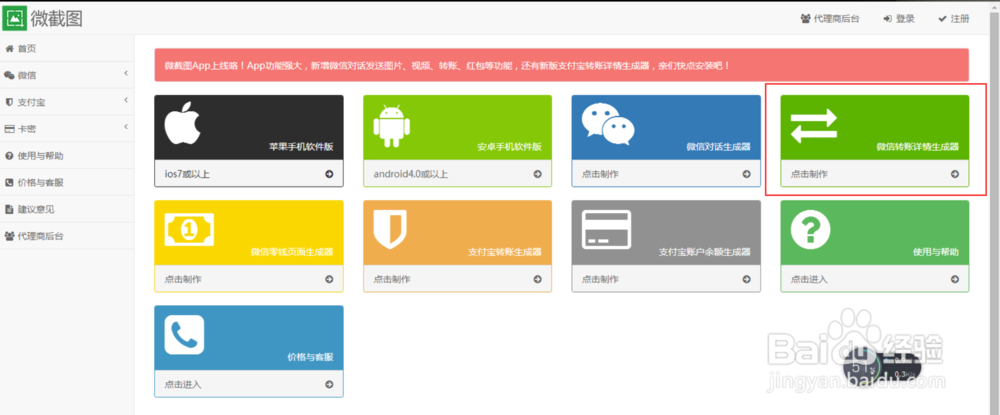Click android4.0或以上 link
Screen dimensions: 1000x415
(411, 174)
